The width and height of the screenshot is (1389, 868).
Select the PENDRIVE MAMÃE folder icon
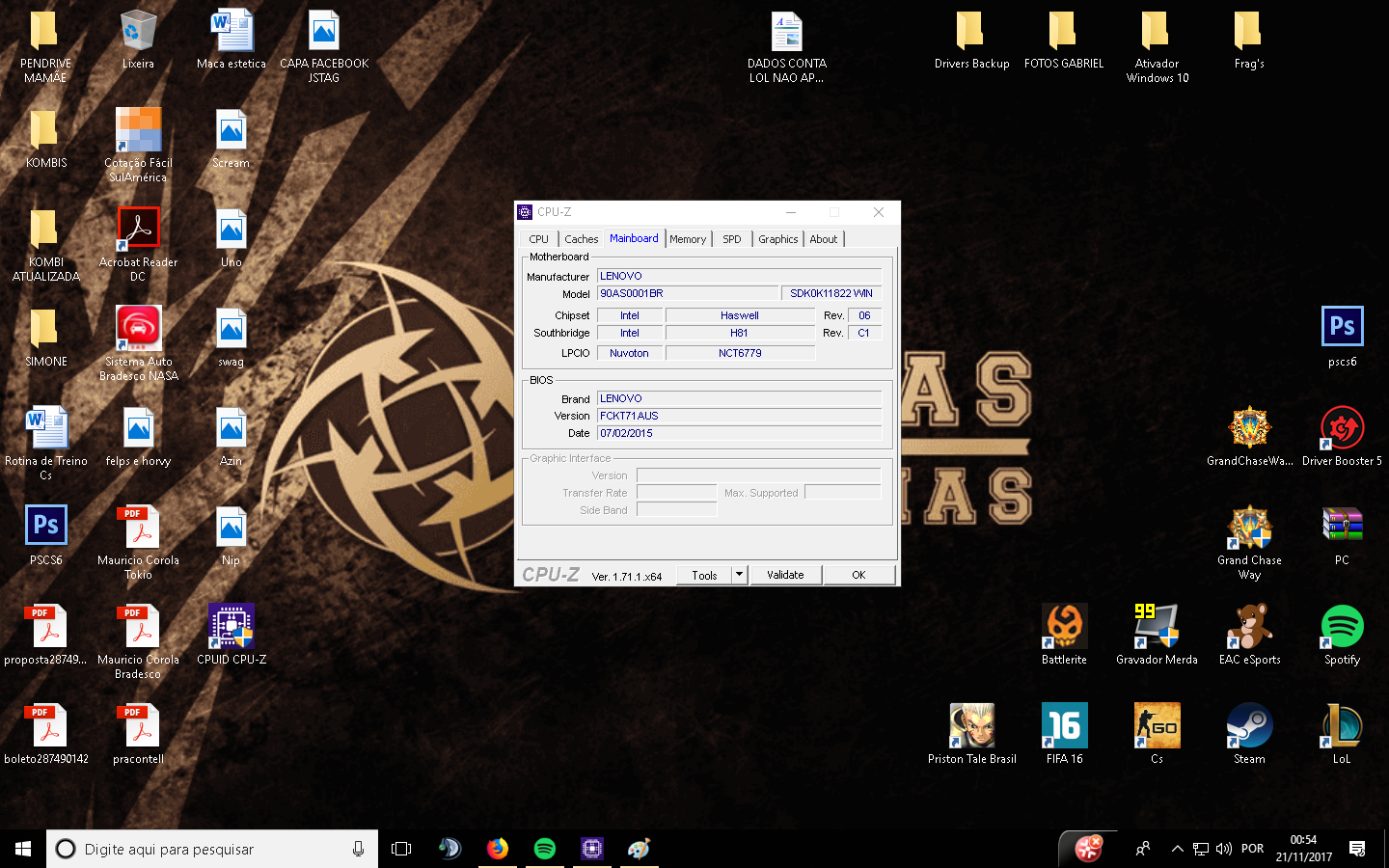tap(45, 46)
